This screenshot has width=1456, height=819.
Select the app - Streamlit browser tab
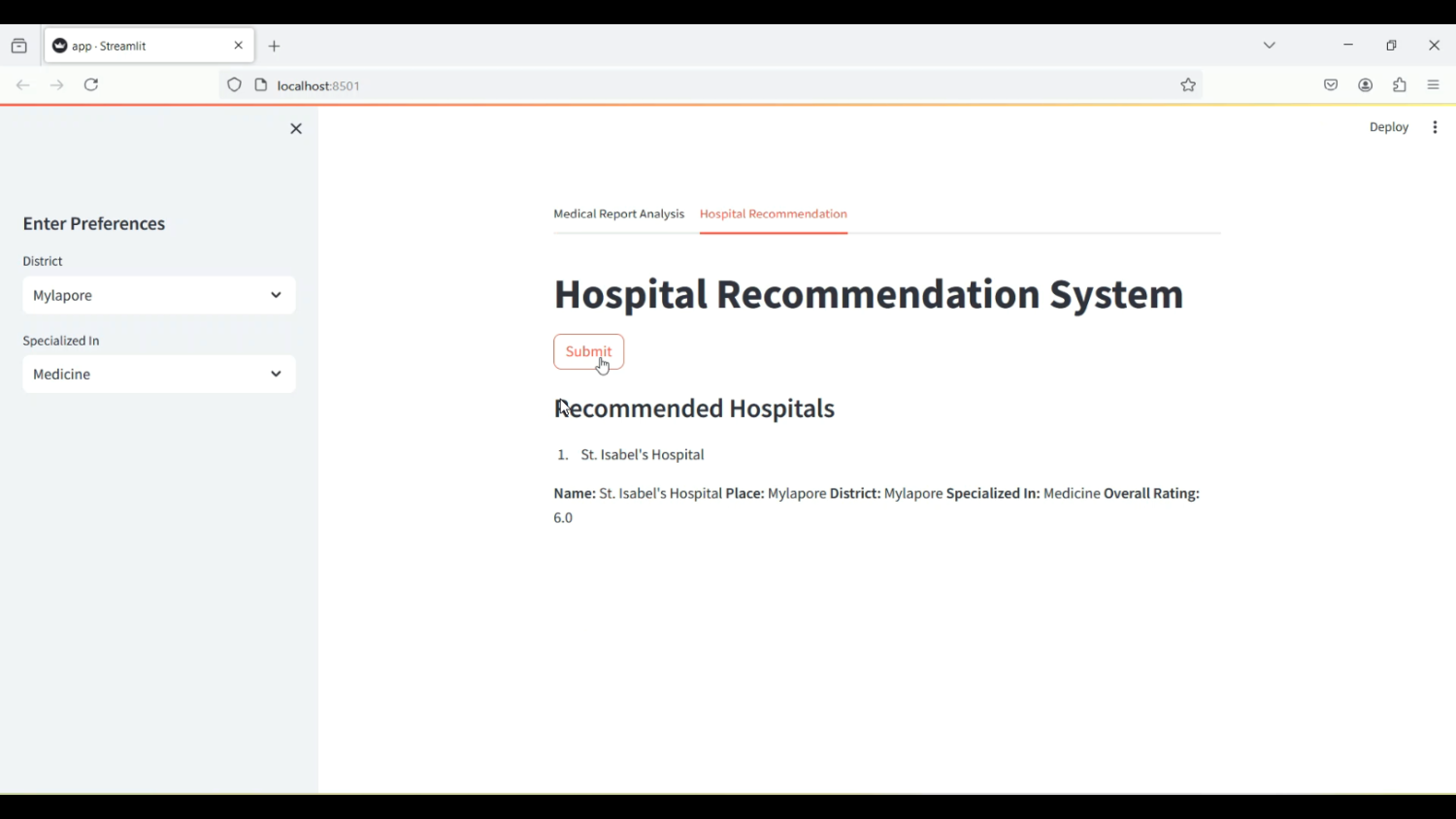coord(149,46)
